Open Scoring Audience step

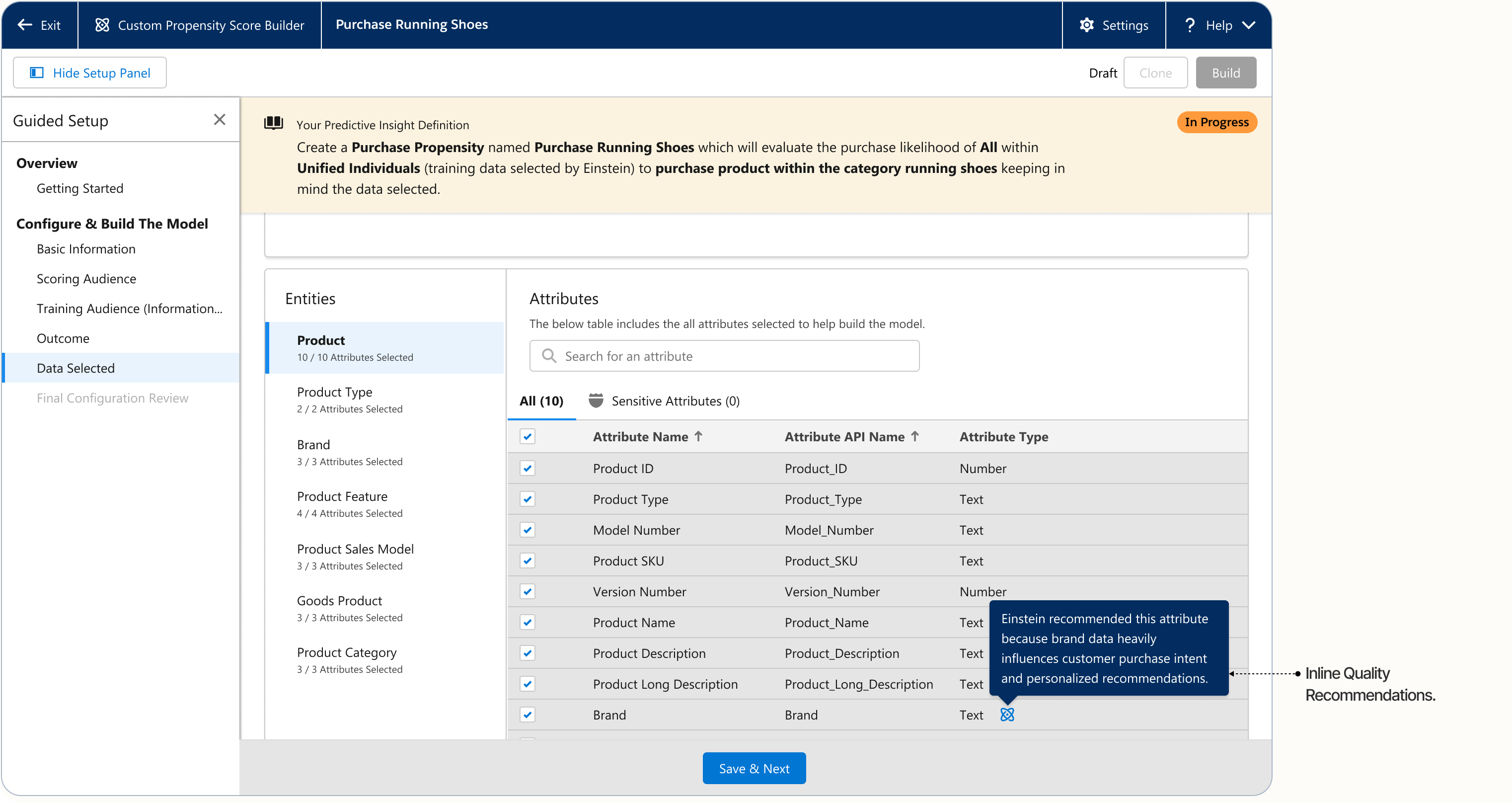(86, 279)
